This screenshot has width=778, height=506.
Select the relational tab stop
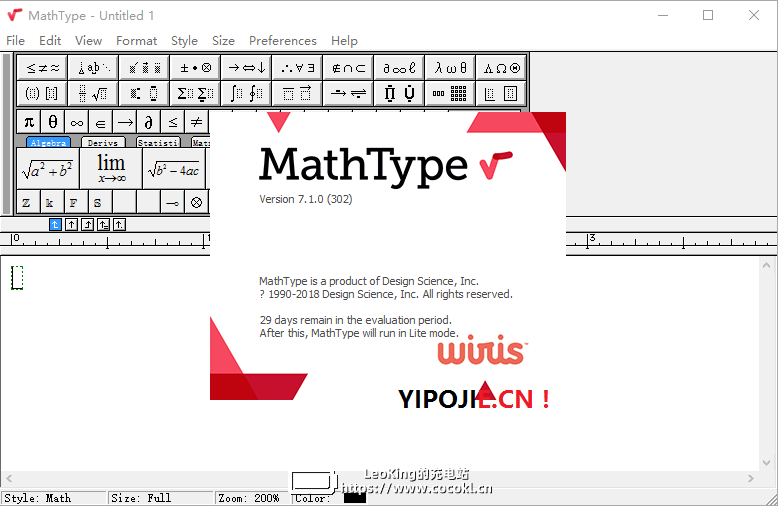click(103, 225)
